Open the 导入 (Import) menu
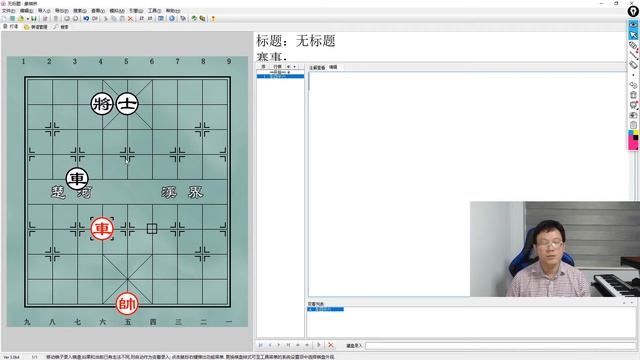The image size is (640, 360). point(44,11)
